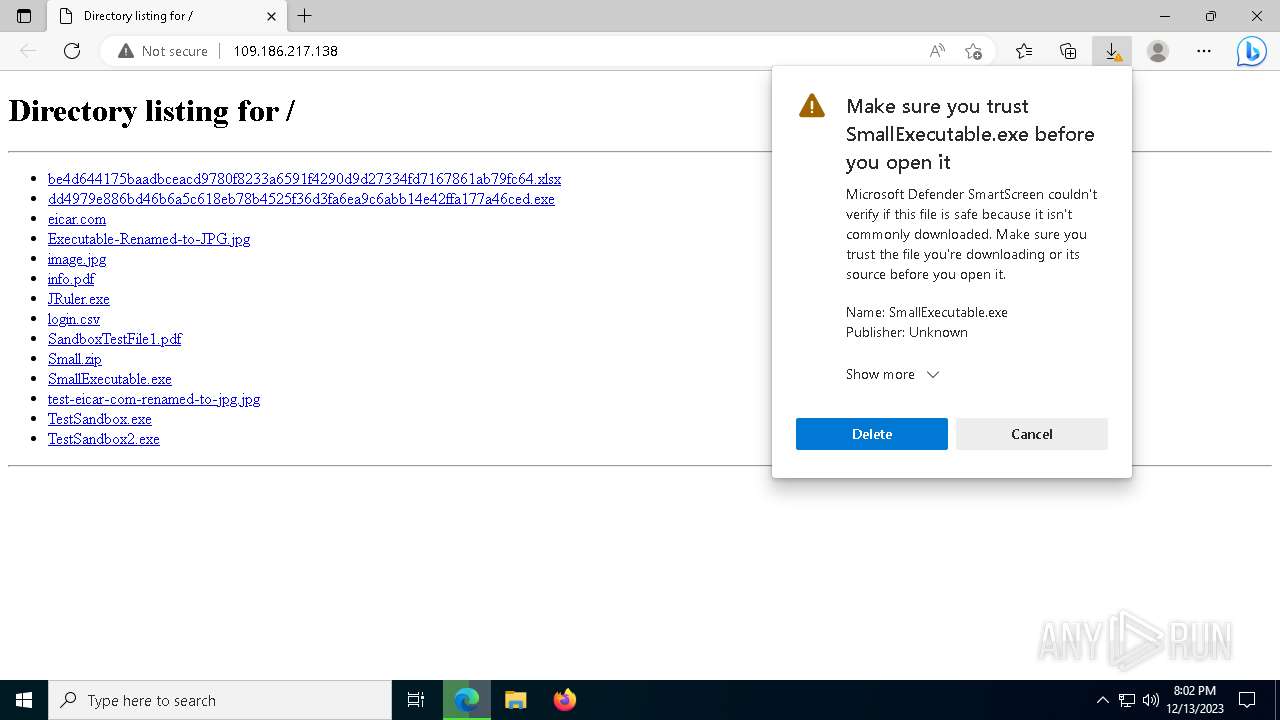Screen dimensions: 1280x720
Task: Show hidden system tray icons
Action: [1103, 700]
